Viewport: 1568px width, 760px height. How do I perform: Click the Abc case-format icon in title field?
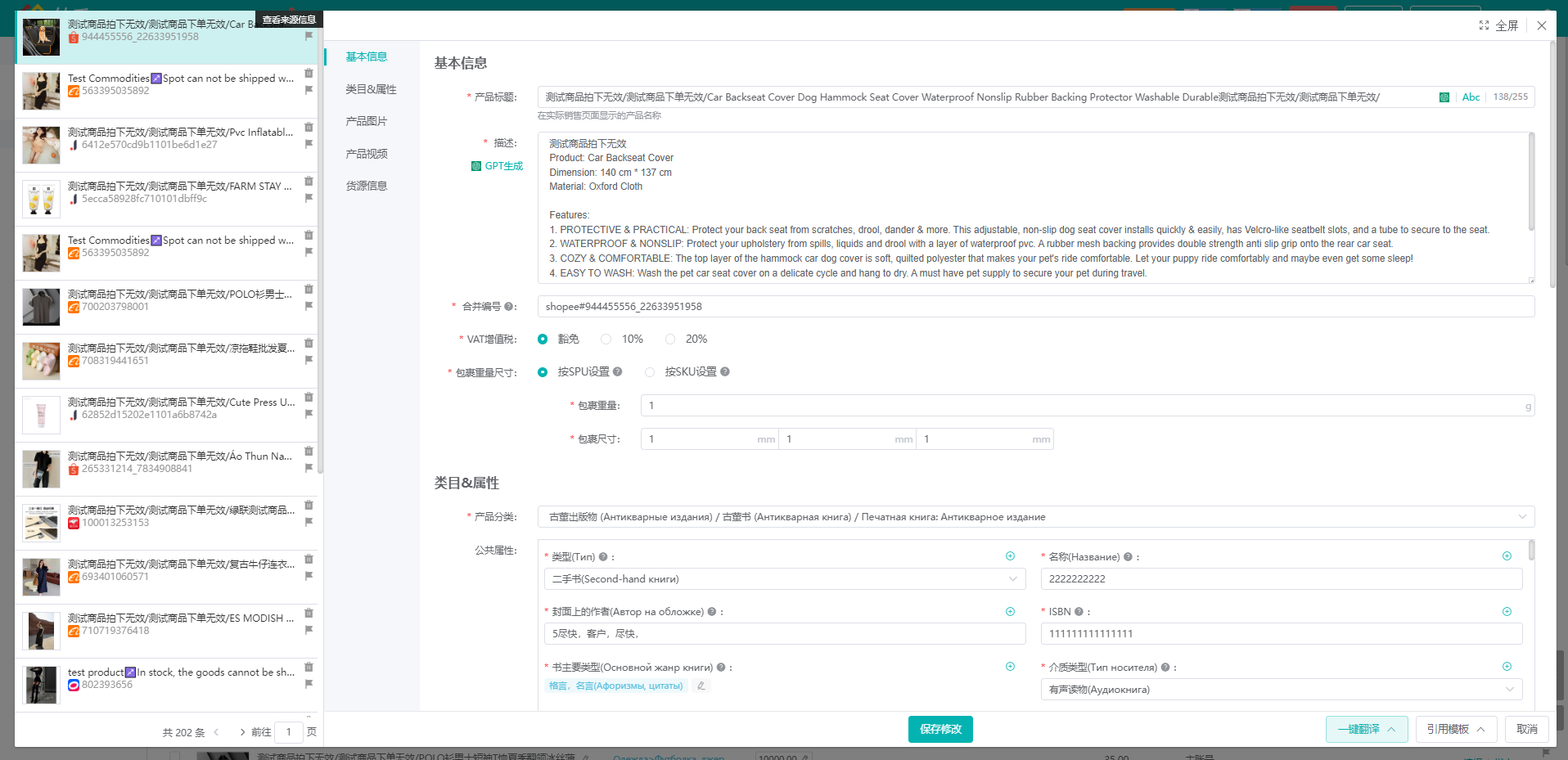1471,97
